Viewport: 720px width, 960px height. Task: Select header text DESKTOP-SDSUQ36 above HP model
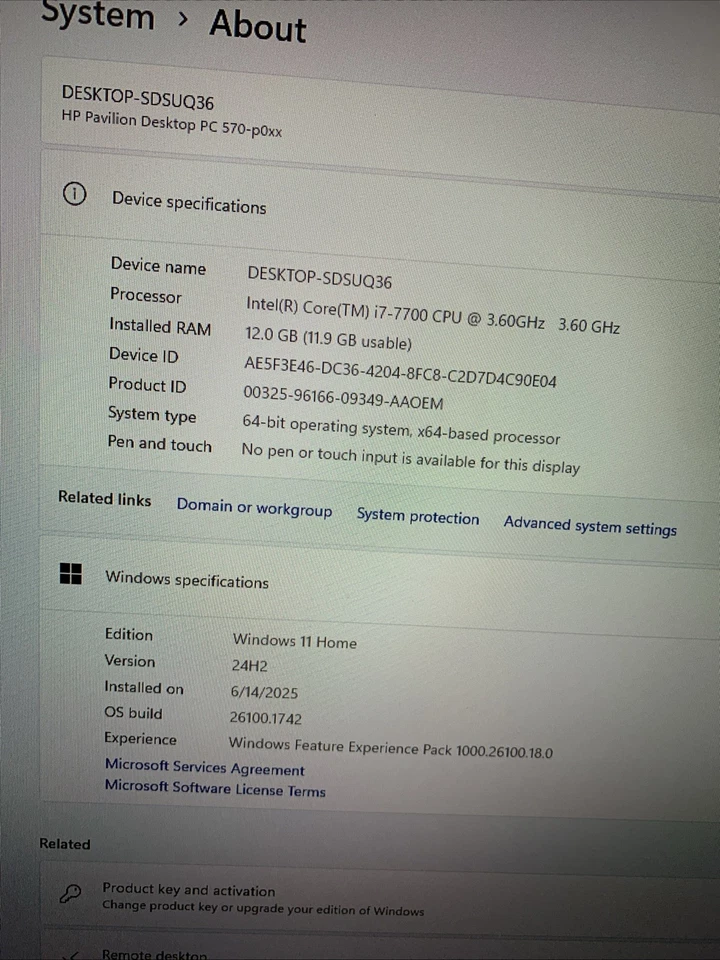point(138,97)
